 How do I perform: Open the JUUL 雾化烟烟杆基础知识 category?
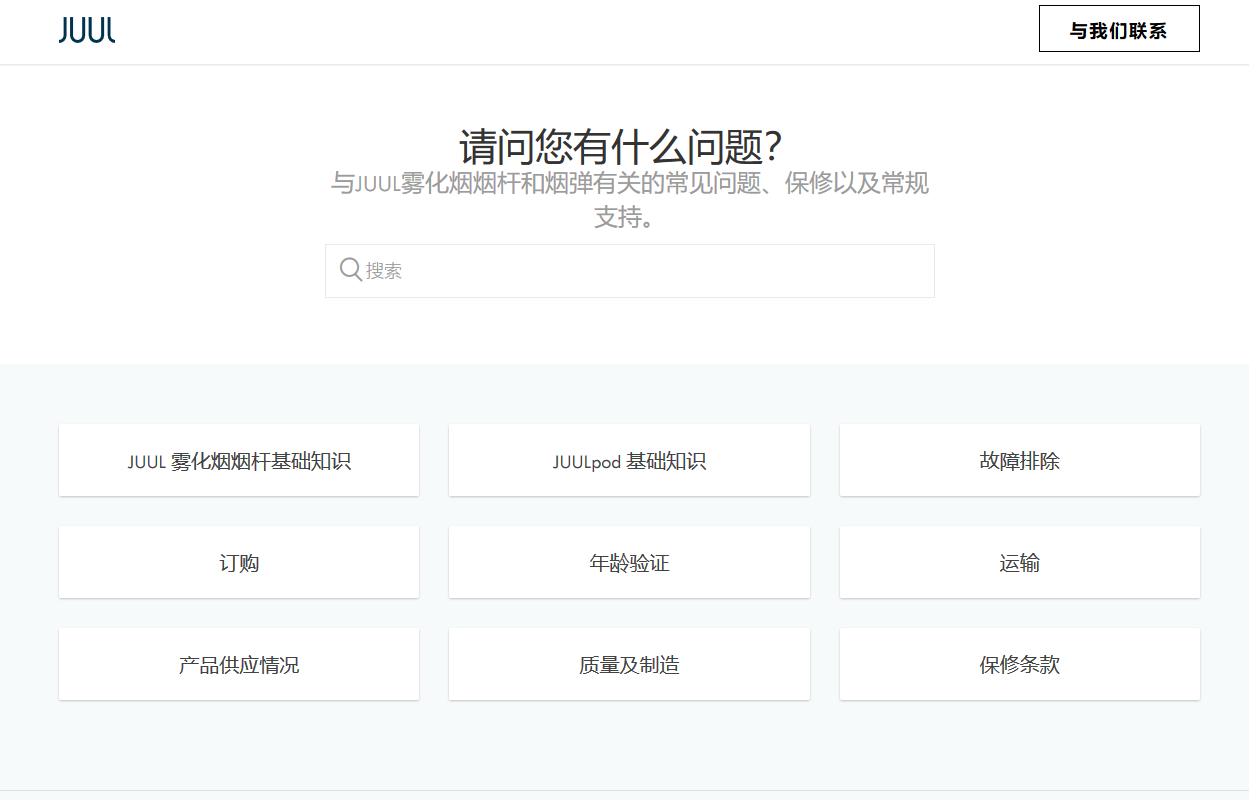[239, 460]
